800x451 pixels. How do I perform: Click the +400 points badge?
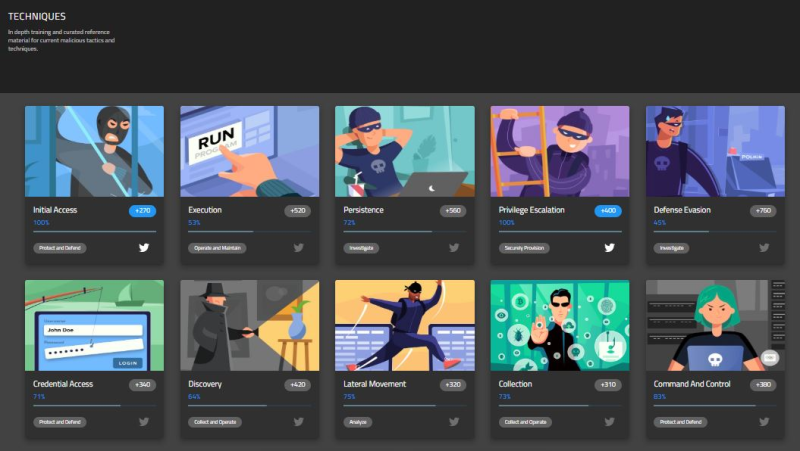tap(608, 210)
